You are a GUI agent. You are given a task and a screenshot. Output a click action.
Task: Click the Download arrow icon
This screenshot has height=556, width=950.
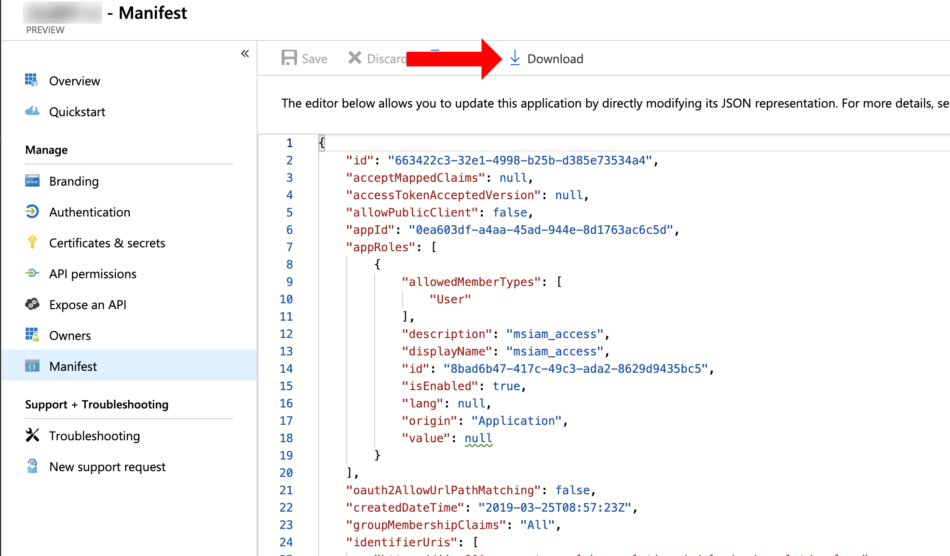coord(514,58)
